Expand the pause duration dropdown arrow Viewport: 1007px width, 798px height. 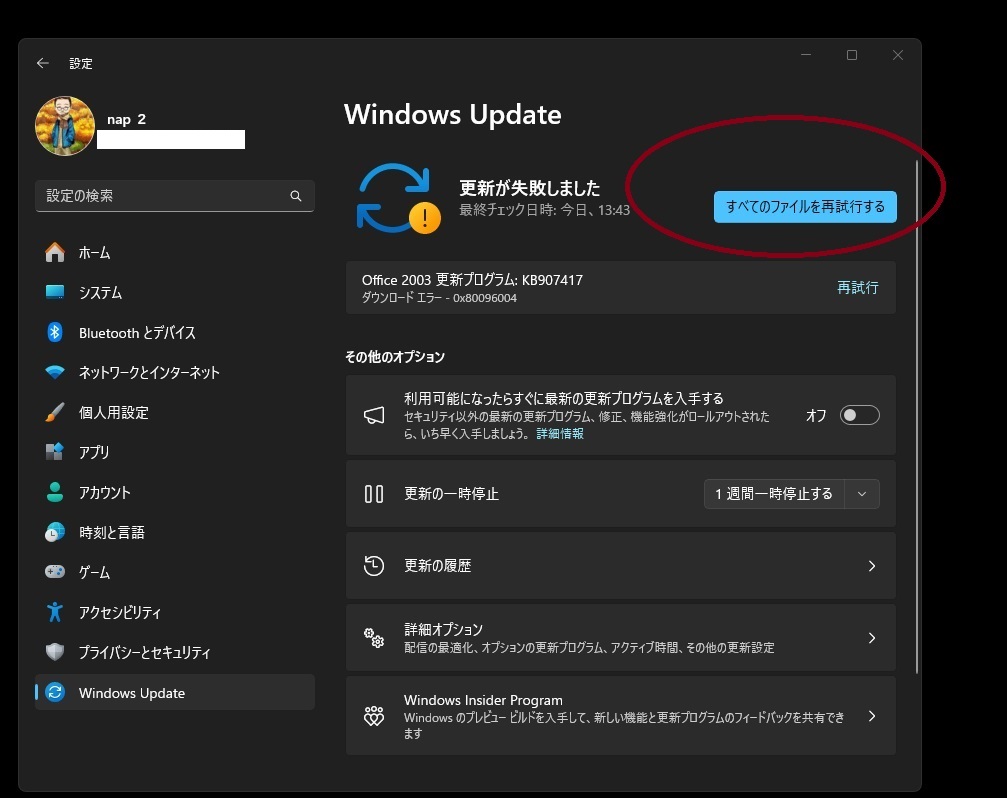[862, 494]
